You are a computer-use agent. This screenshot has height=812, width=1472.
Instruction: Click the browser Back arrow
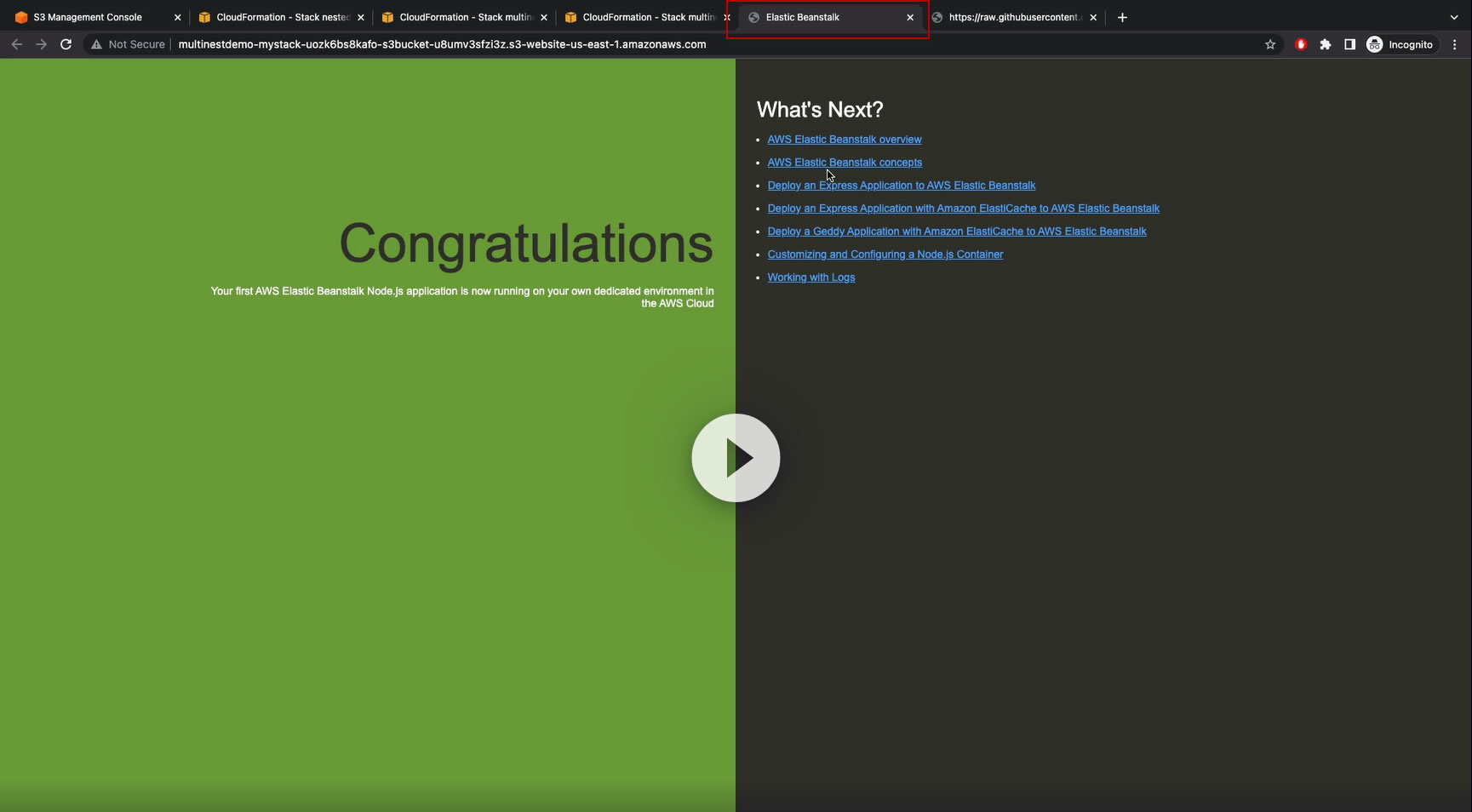(17, 44)
